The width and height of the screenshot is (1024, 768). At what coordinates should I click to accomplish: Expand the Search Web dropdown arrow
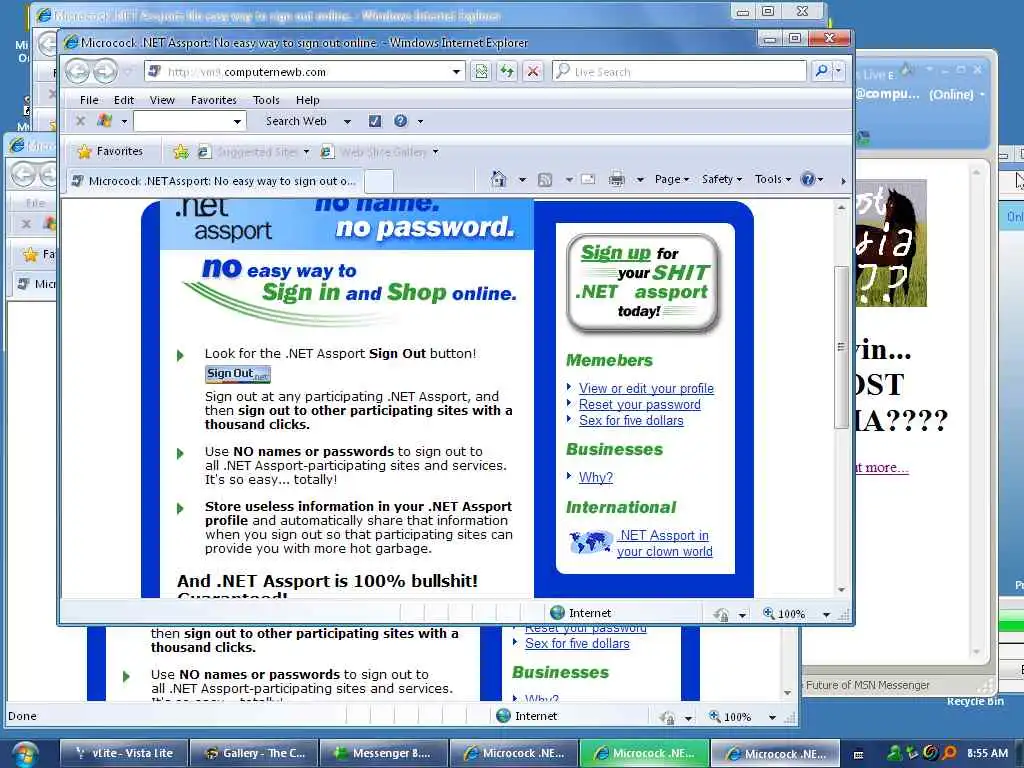(347, 121)
